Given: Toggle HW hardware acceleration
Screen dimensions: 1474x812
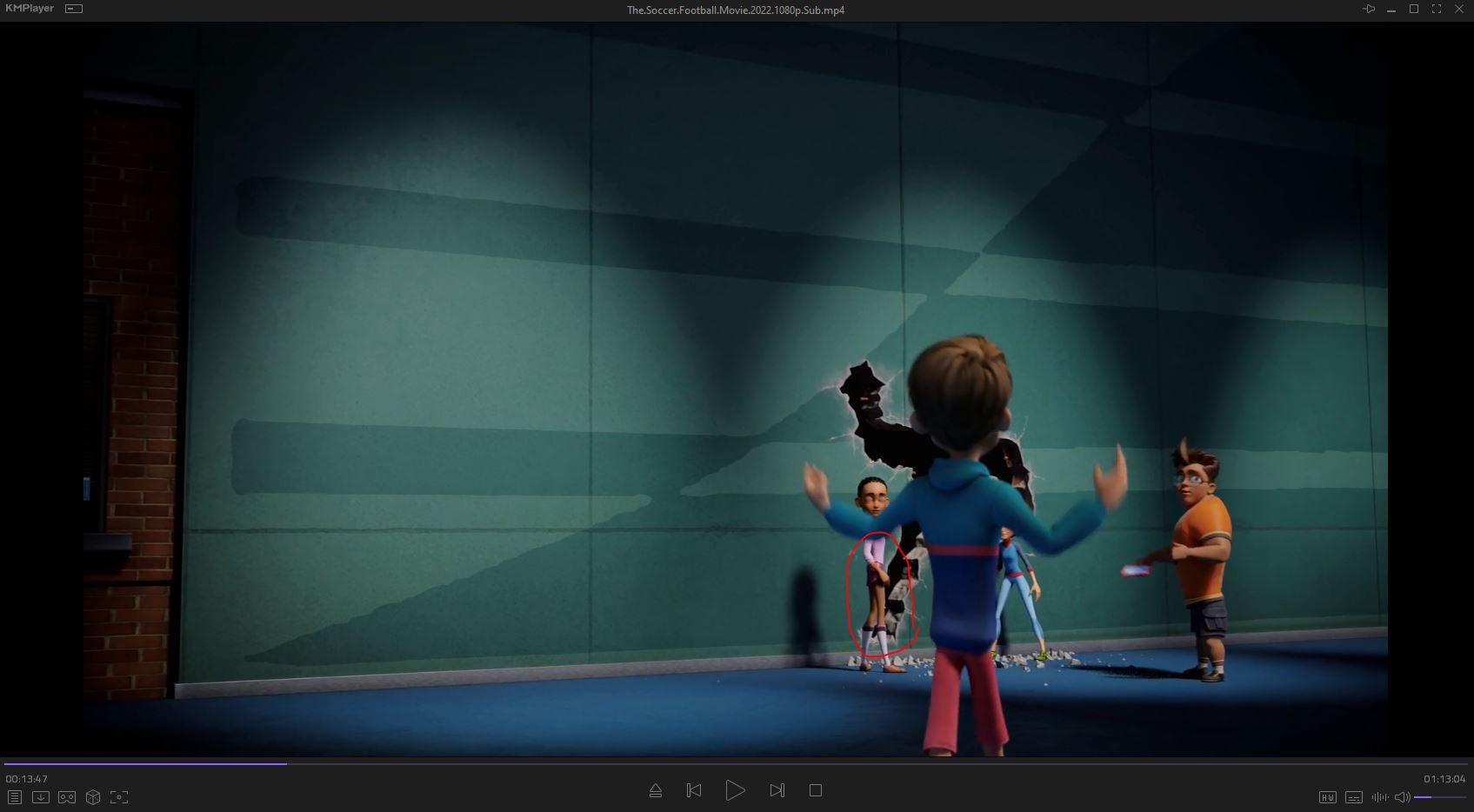Looking at the screenshot, I should (x=1328, y=796).
